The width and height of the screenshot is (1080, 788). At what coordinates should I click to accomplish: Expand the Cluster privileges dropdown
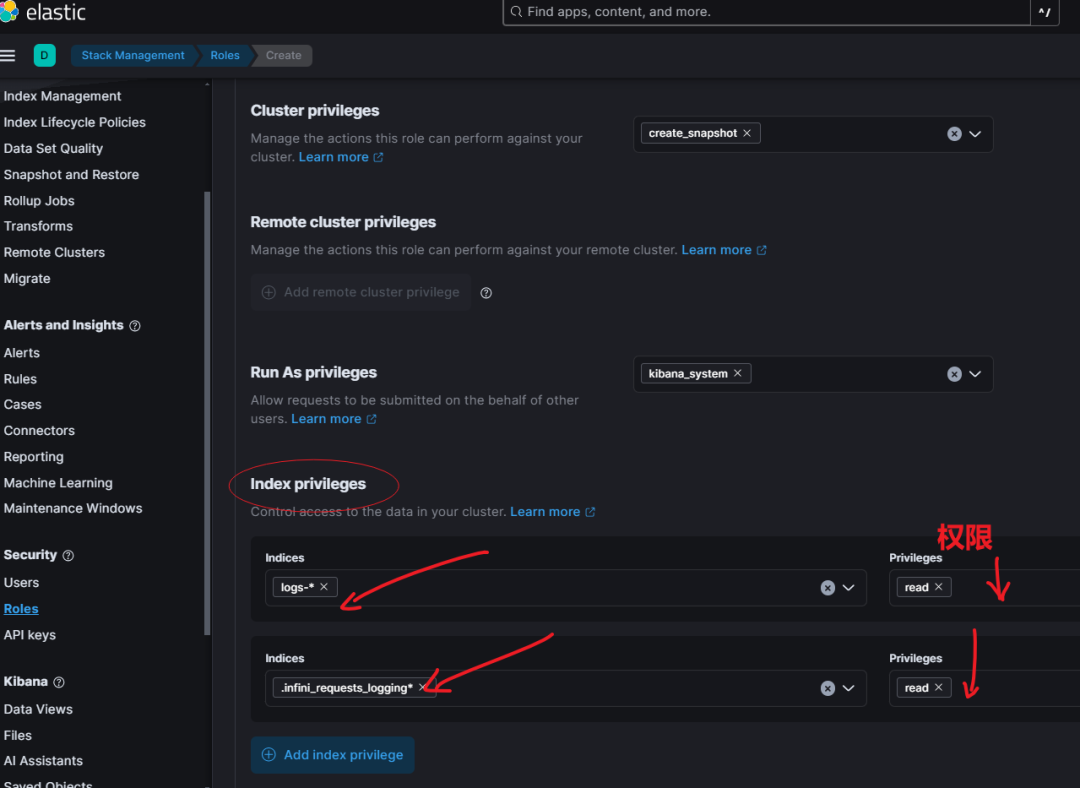tap(975, 134)
